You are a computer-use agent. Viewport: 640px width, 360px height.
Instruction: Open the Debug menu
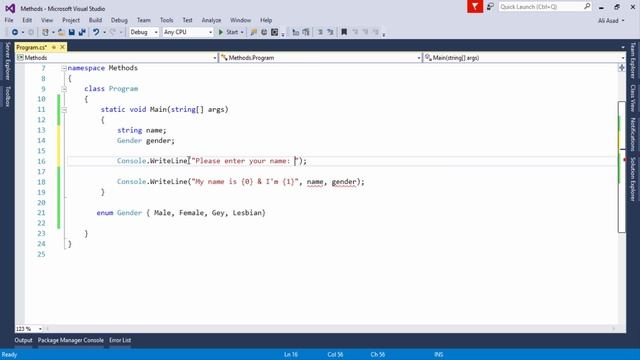[119, 20]
